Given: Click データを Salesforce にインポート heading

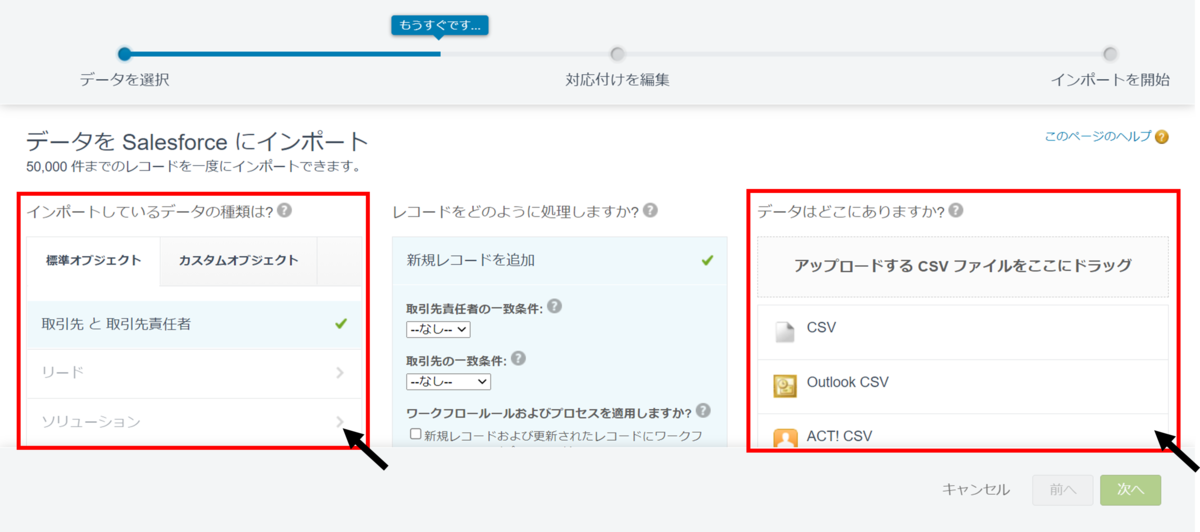Looking at the screenshot, I should 197,141.
